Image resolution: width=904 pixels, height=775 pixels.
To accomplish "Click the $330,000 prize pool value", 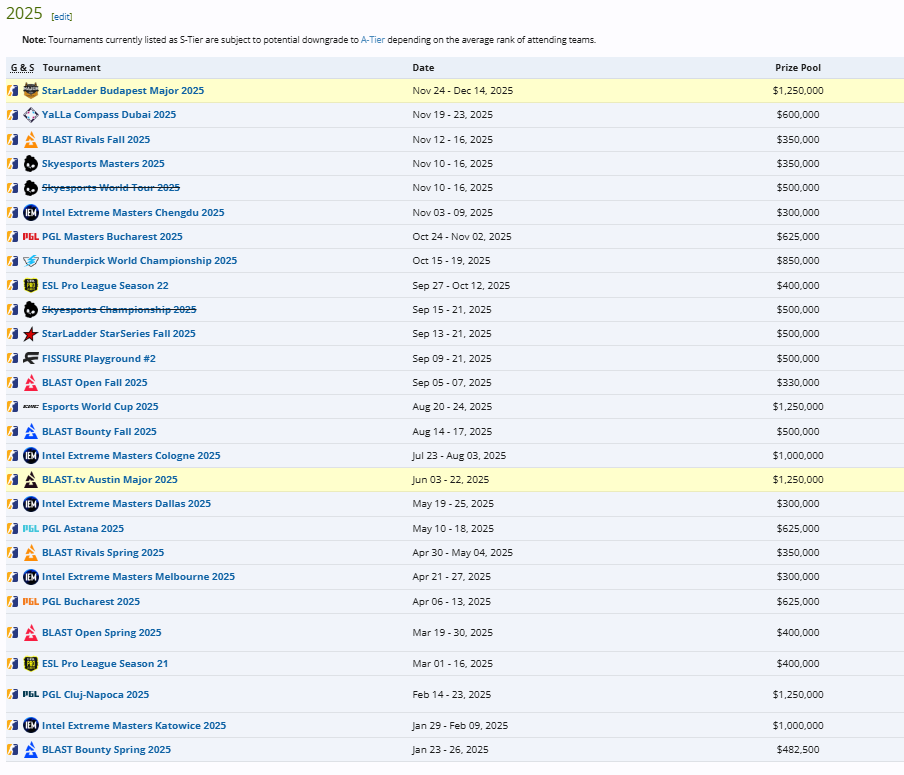I will (798, 383).
